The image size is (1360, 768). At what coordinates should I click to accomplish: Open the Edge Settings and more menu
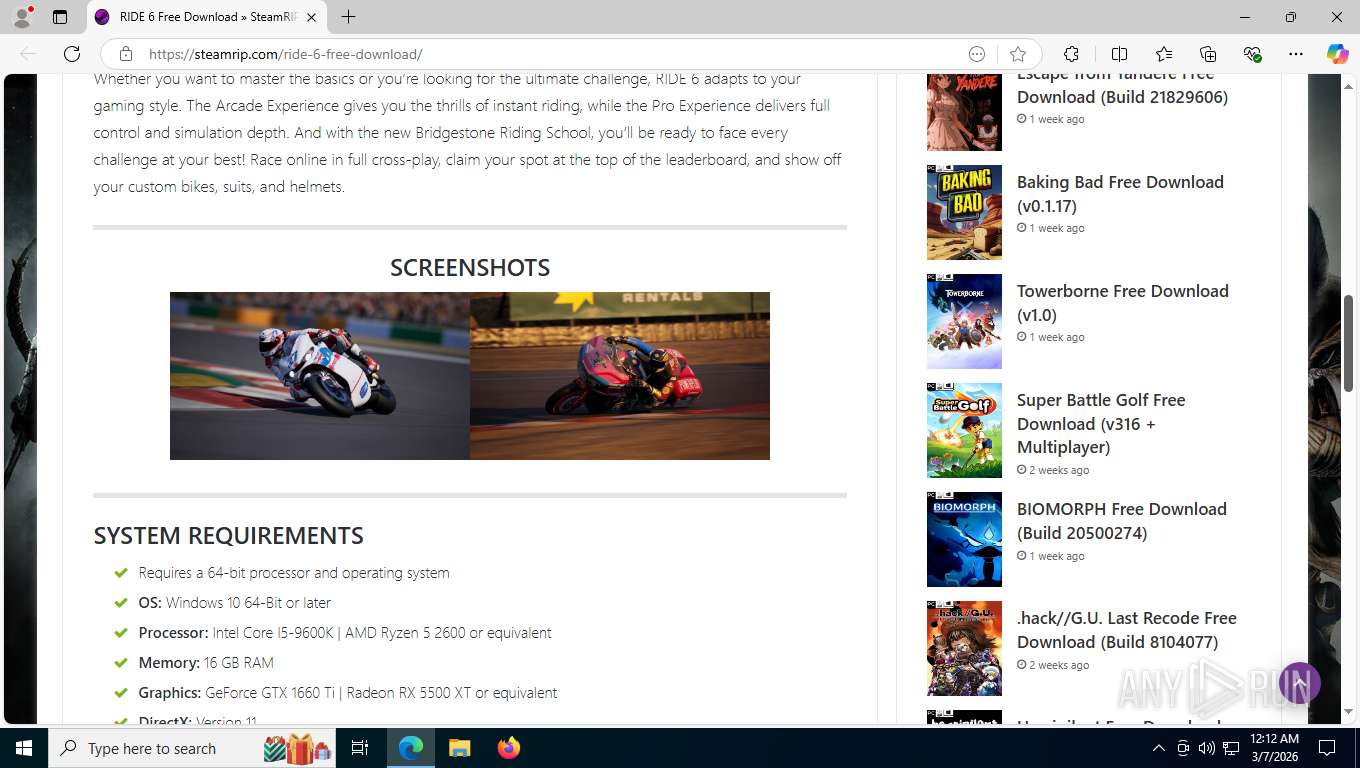1296,54
